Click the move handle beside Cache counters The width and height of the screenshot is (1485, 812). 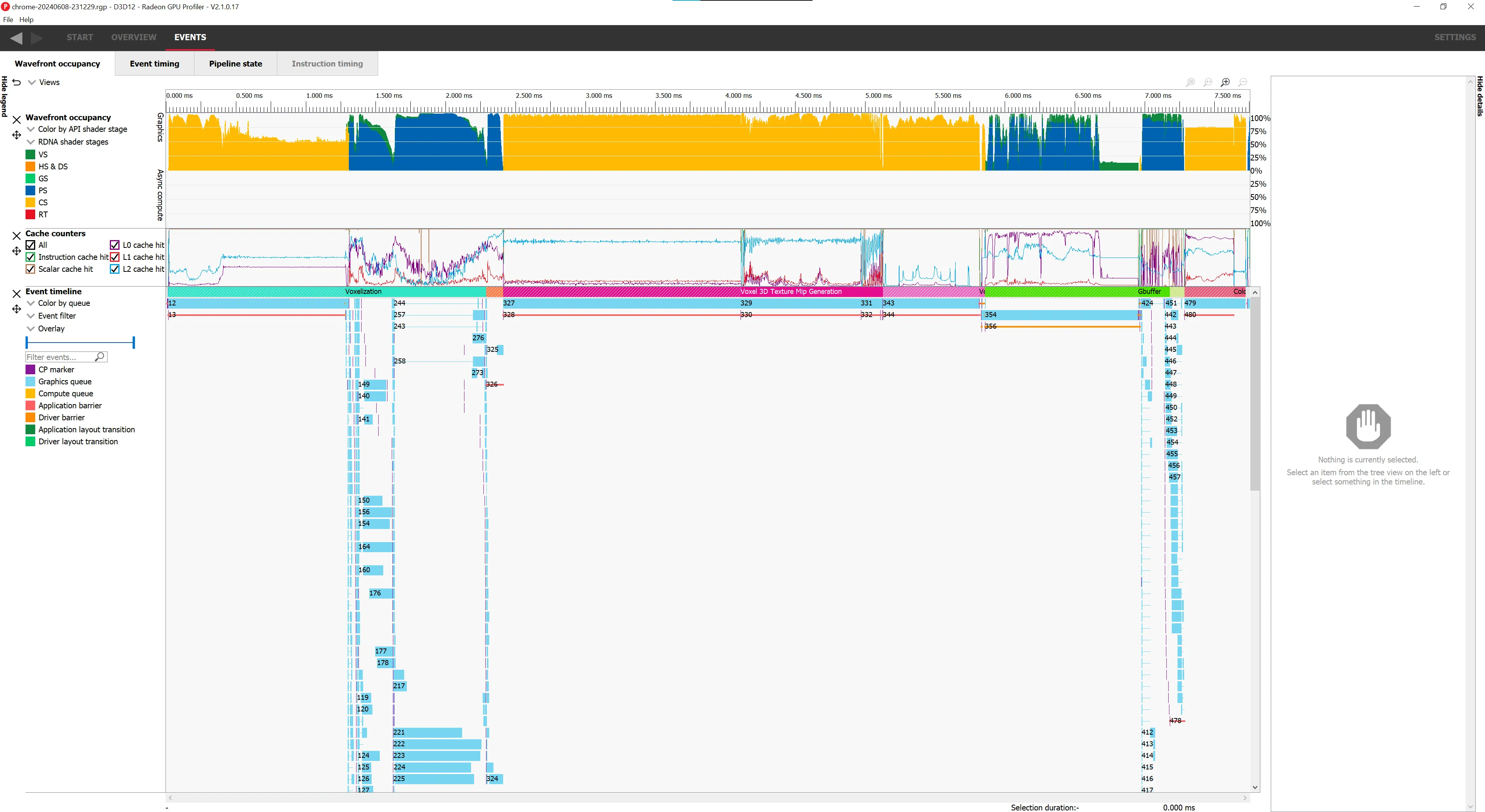(x=16, y=251)
